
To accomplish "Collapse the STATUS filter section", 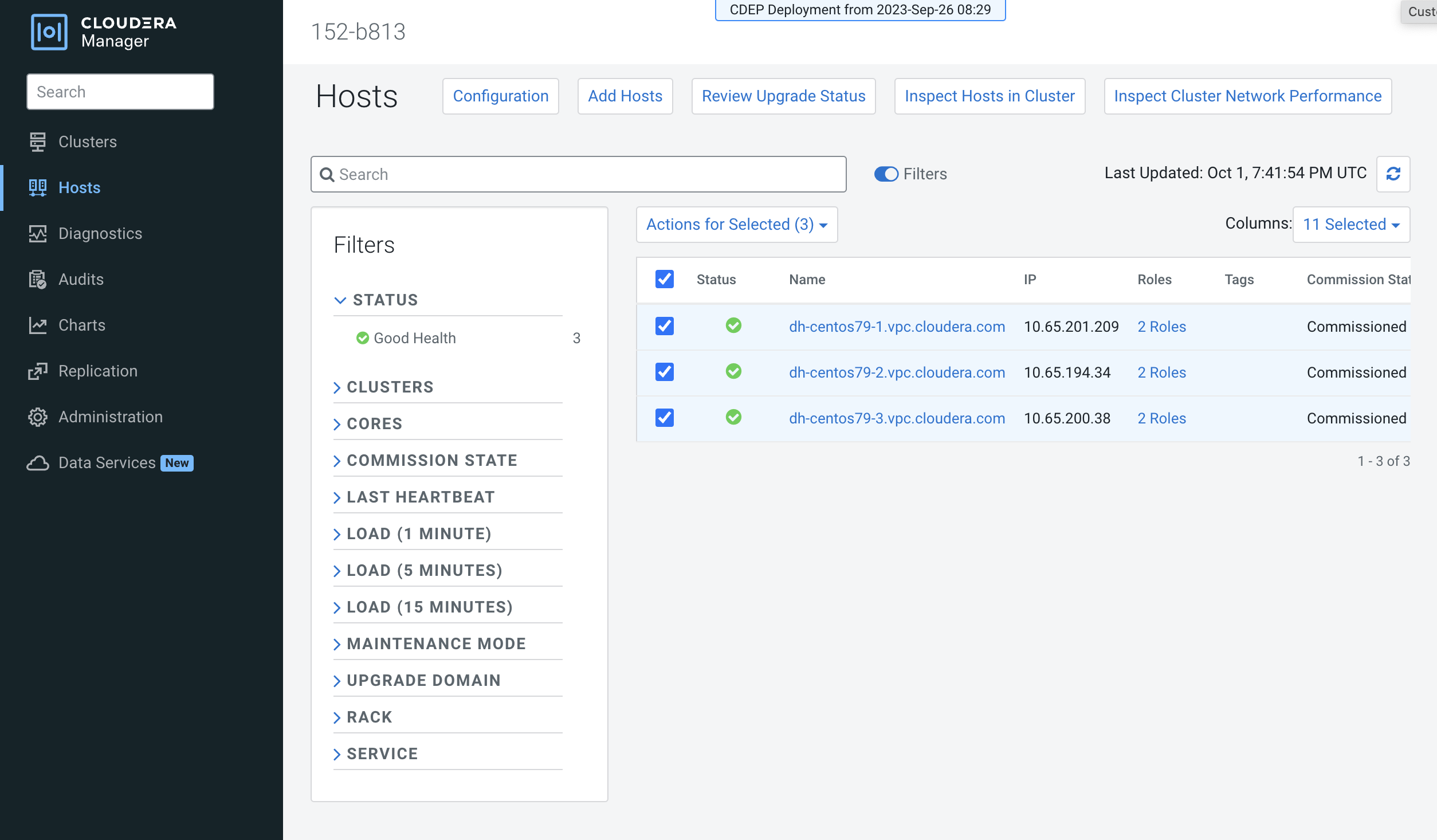I will 385,300.
